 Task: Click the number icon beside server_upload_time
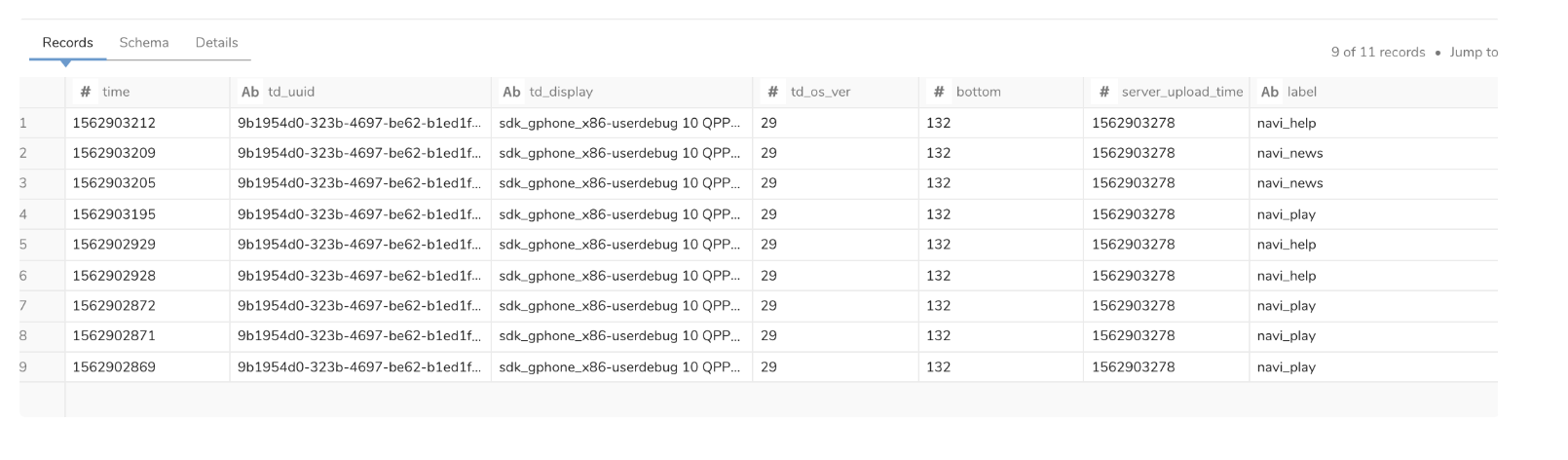1103,92
